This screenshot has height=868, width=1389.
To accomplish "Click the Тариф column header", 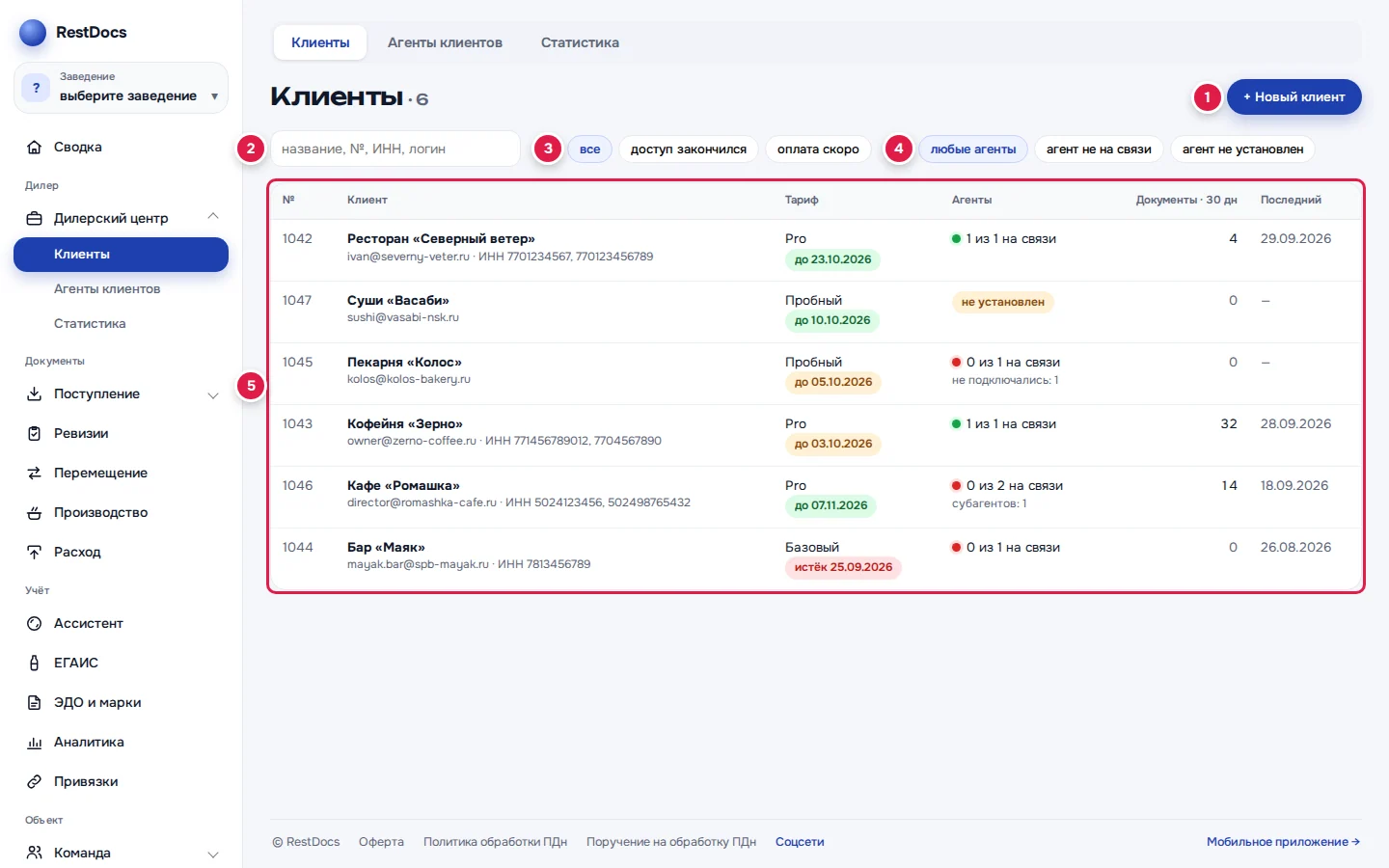I will (802, 201).
